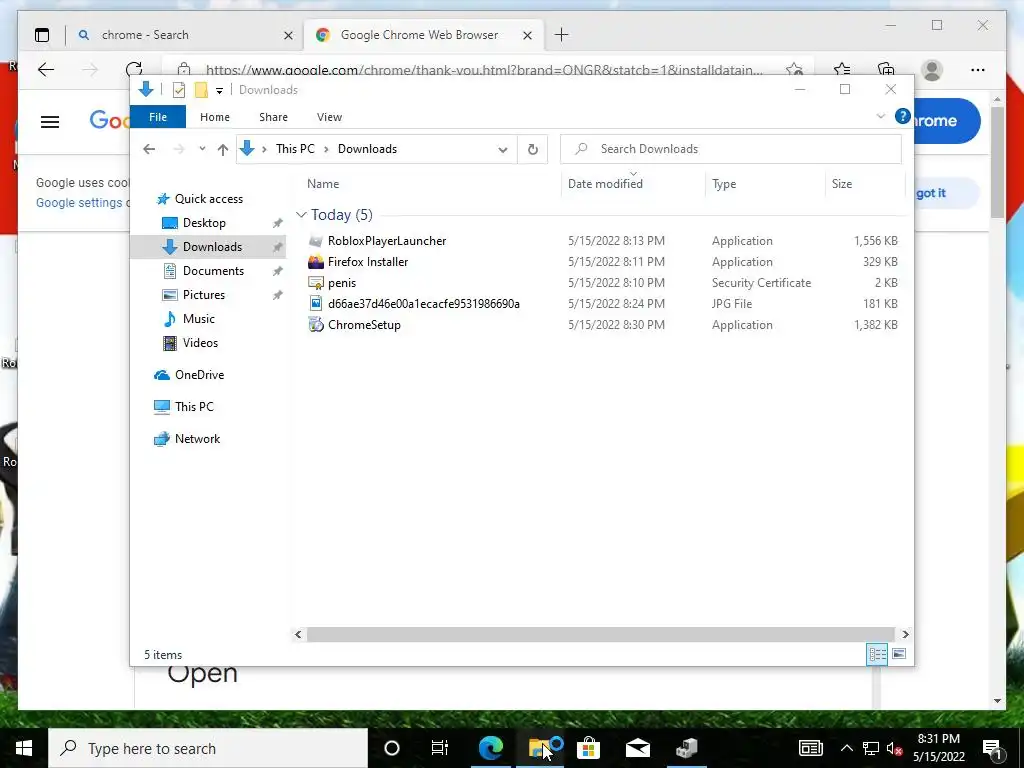Viewport: 1024px width, 768px height.
Task: Switch to the Home ribbon tab
Action: [x=215, y=117]
